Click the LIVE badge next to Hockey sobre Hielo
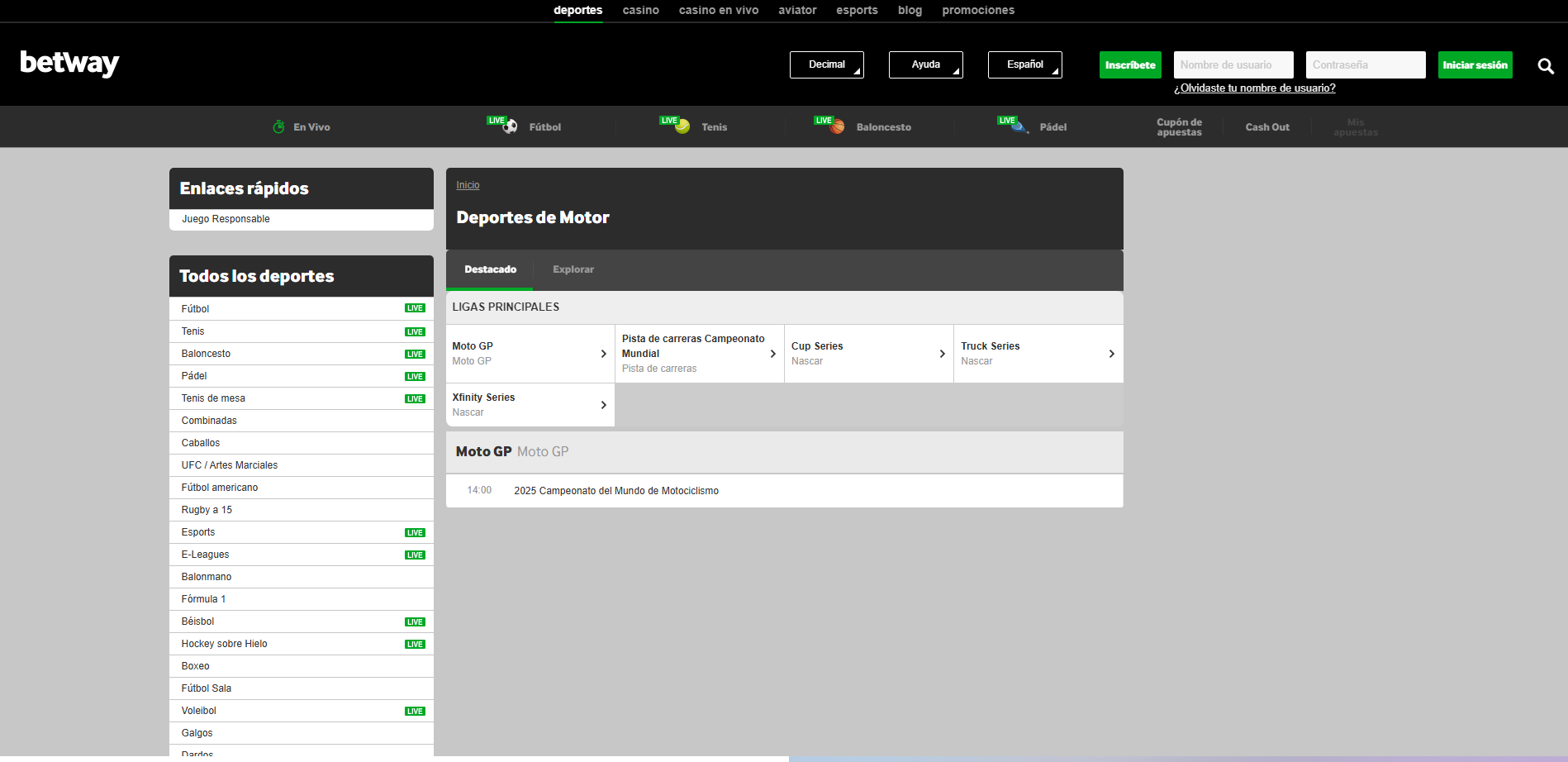 [415, 645]
